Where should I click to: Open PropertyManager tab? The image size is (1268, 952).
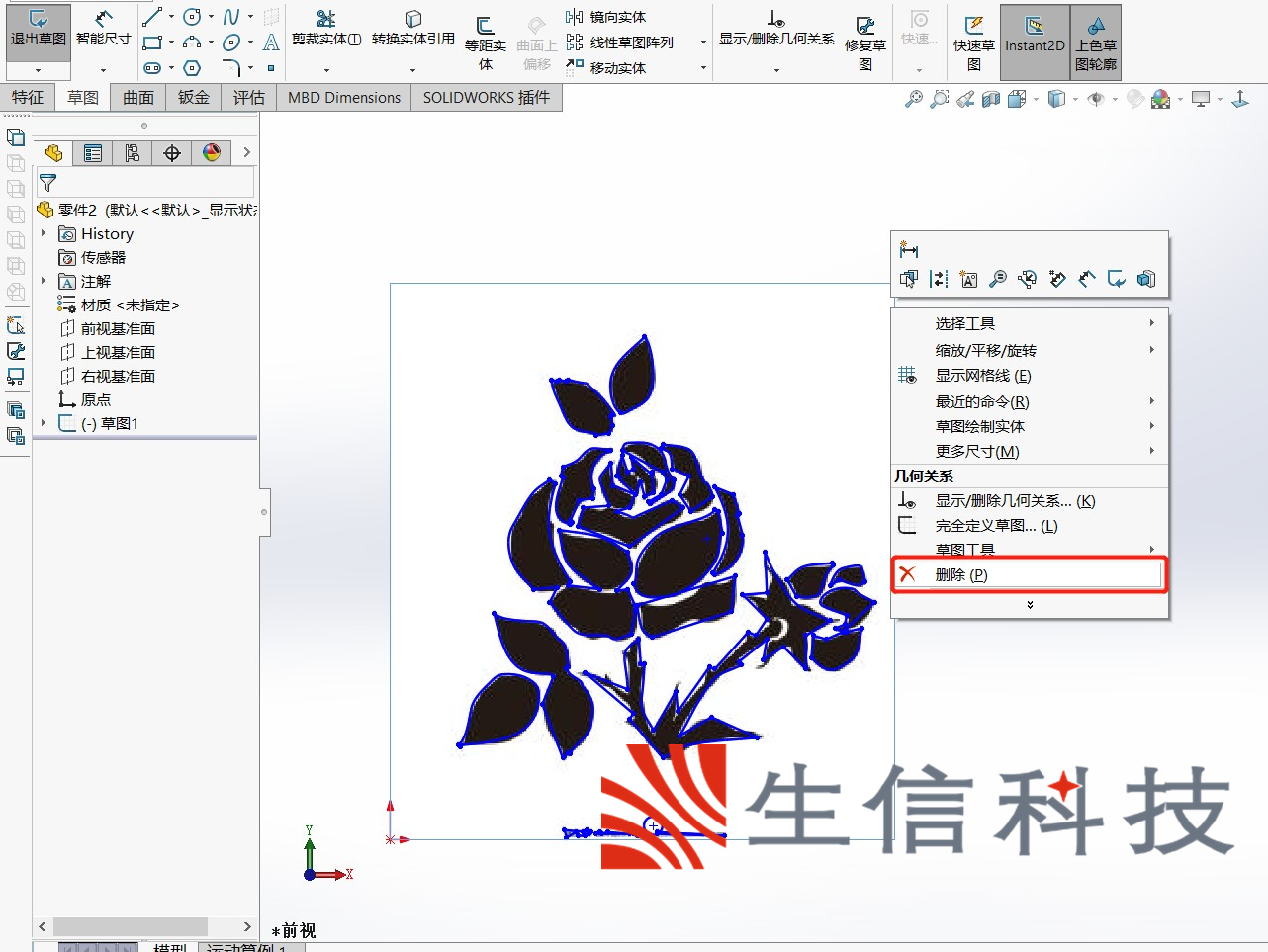pos(93,153)
